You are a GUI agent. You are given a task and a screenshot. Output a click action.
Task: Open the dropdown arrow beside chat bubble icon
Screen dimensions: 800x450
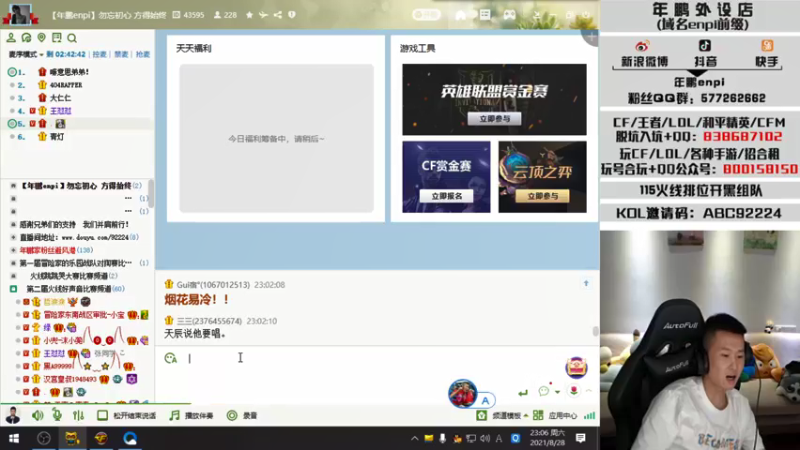click(557, 392)
